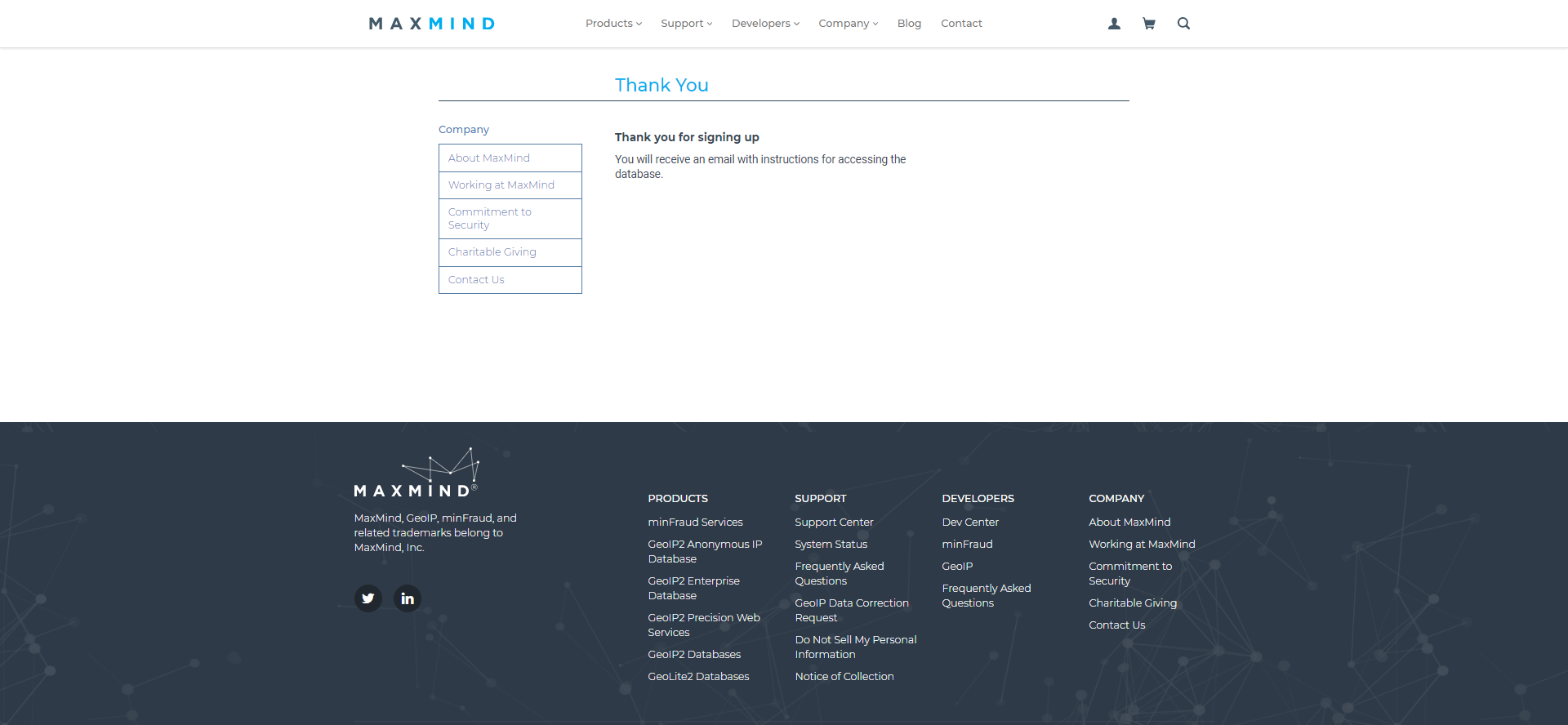Click the white MaxMind footer logo
The width and height of the screenshot is (1568, 725).
[416, 474]
